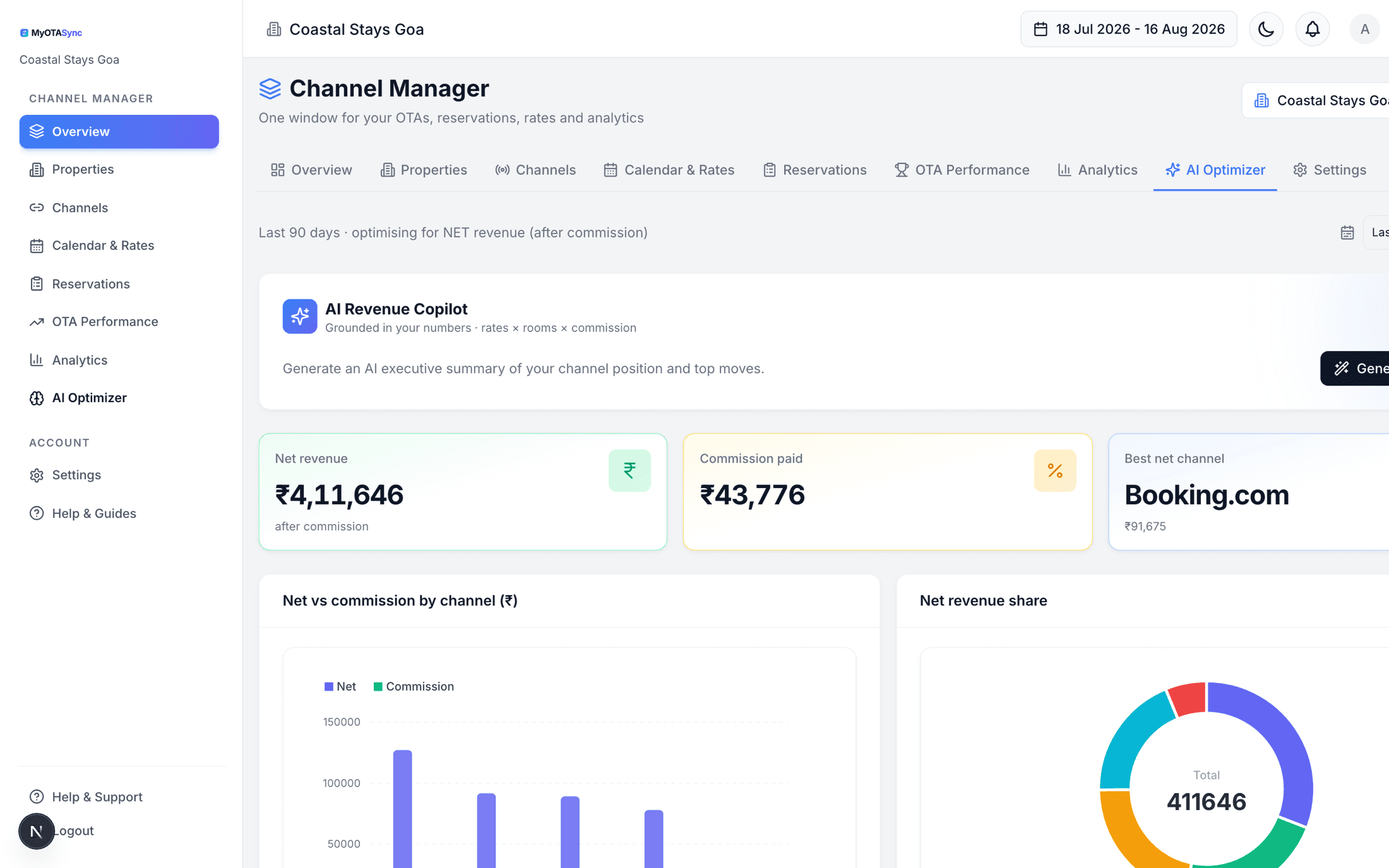The width and height of the screenshot is (1389, 868).
Task: Click the Generate summary button
Action: click(x=1355, y=368)
